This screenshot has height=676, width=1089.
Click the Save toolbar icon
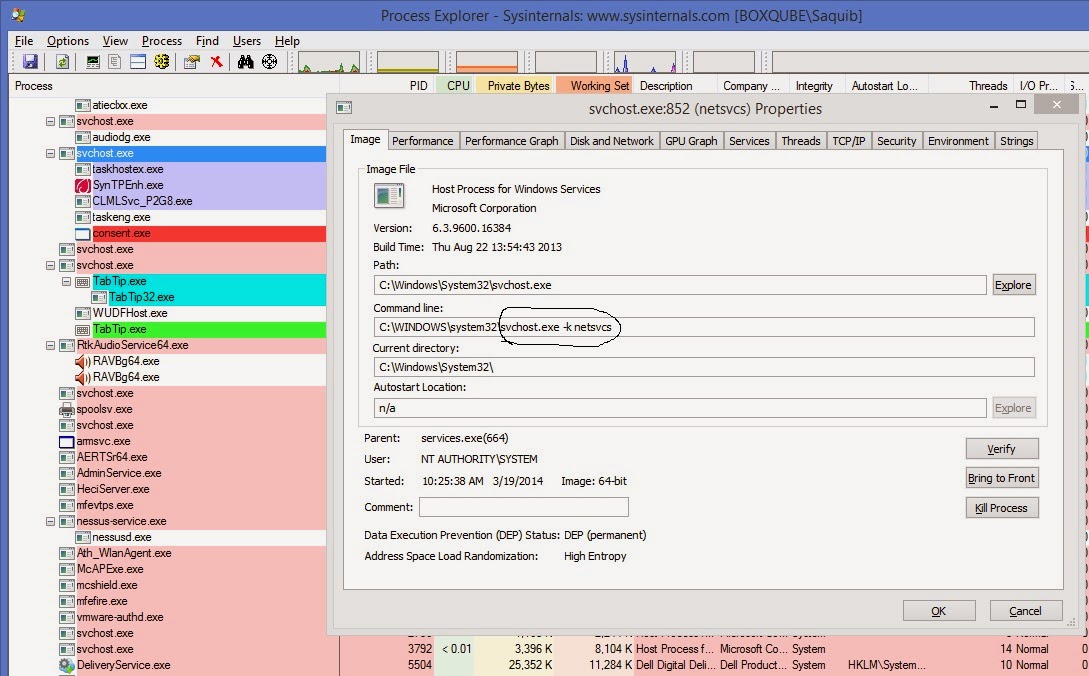pos(30,60)
